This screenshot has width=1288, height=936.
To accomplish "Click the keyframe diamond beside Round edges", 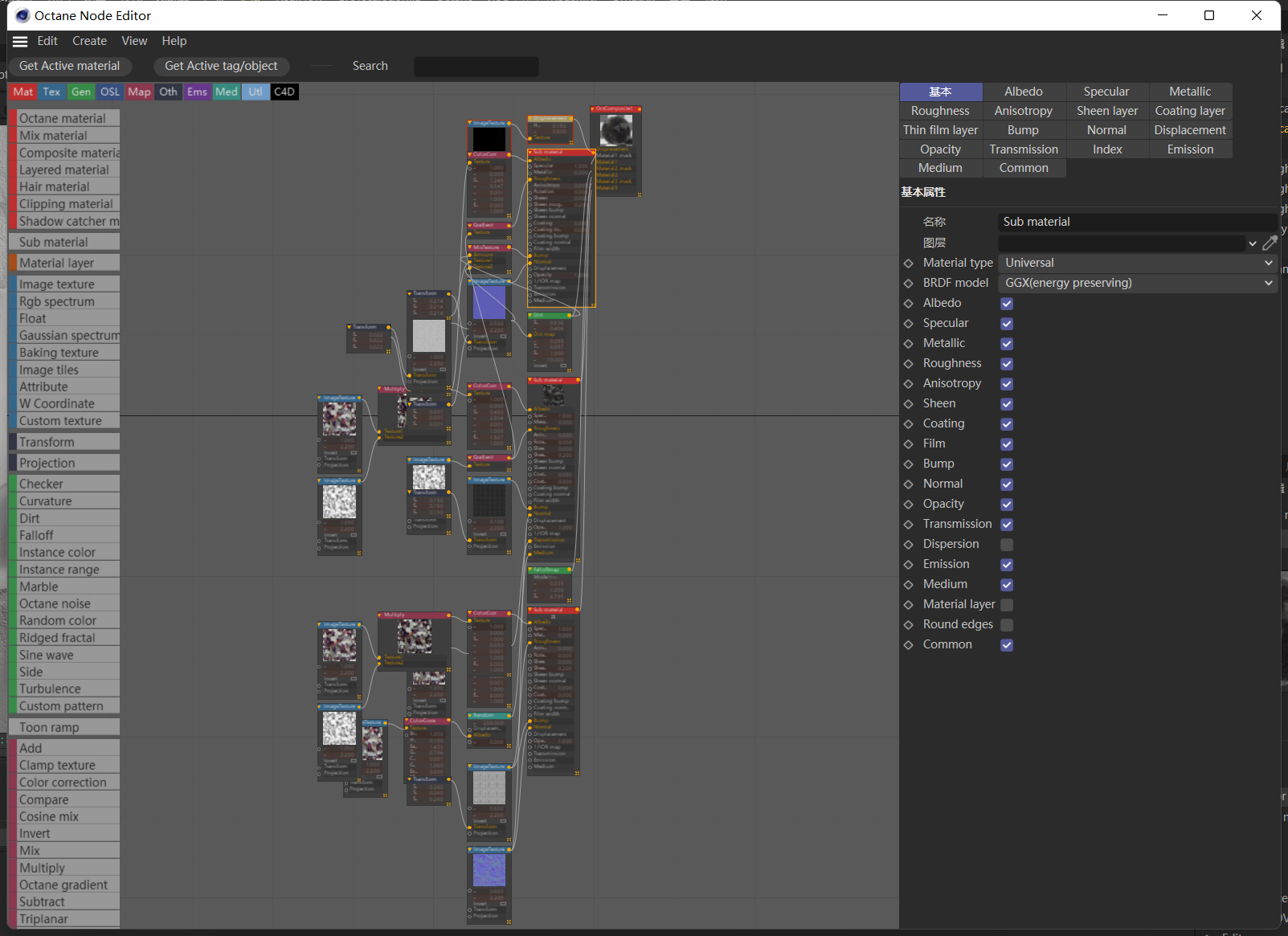I will [909, 625].
